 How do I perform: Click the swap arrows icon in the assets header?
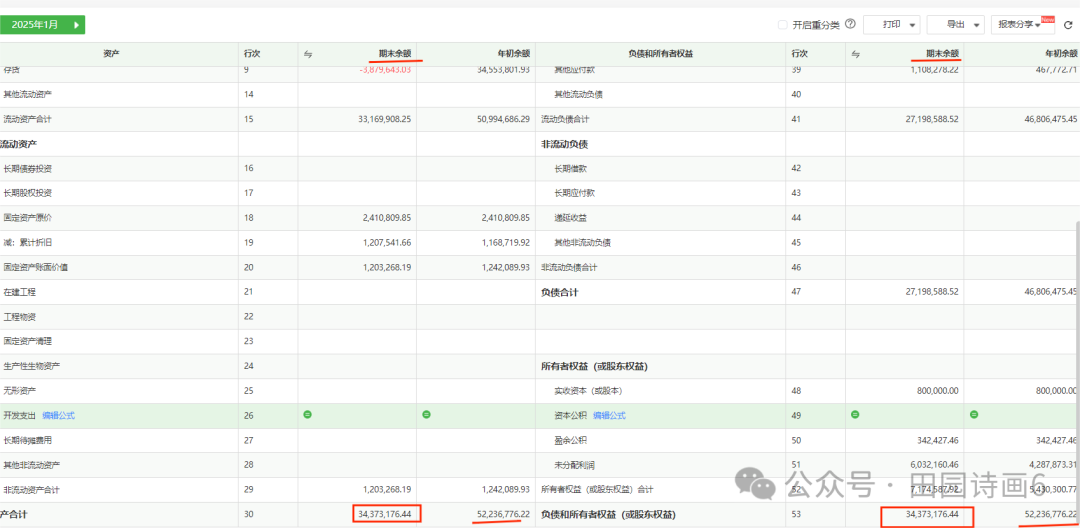pos(308,54)
